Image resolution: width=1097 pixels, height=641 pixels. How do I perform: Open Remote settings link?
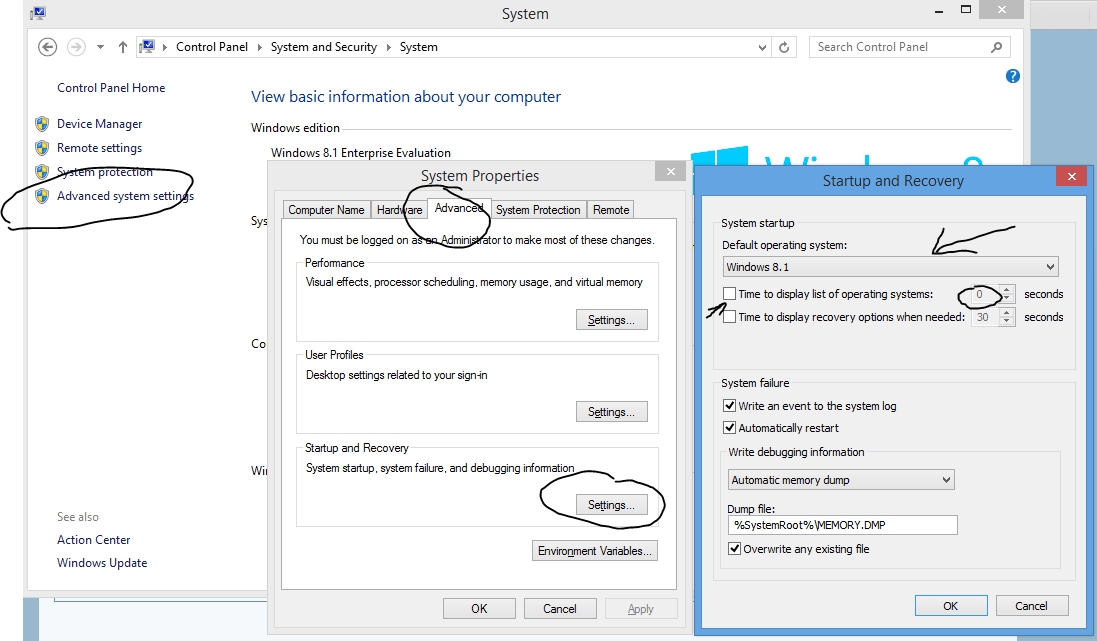click(x=99, y=148)
